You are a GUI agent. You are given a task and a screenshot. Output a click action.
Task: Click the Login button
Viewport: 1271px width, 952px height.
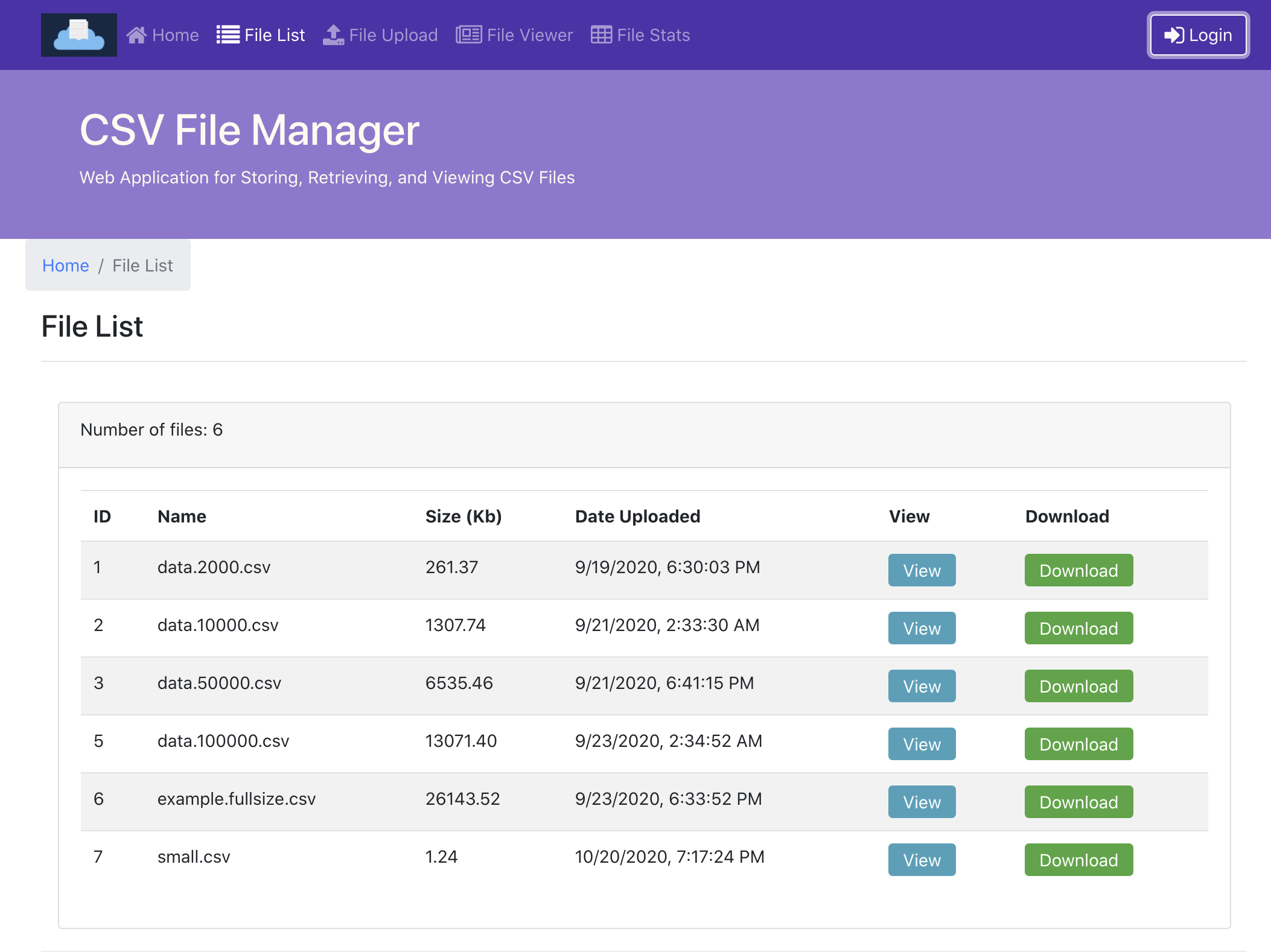pos(1197,35)
